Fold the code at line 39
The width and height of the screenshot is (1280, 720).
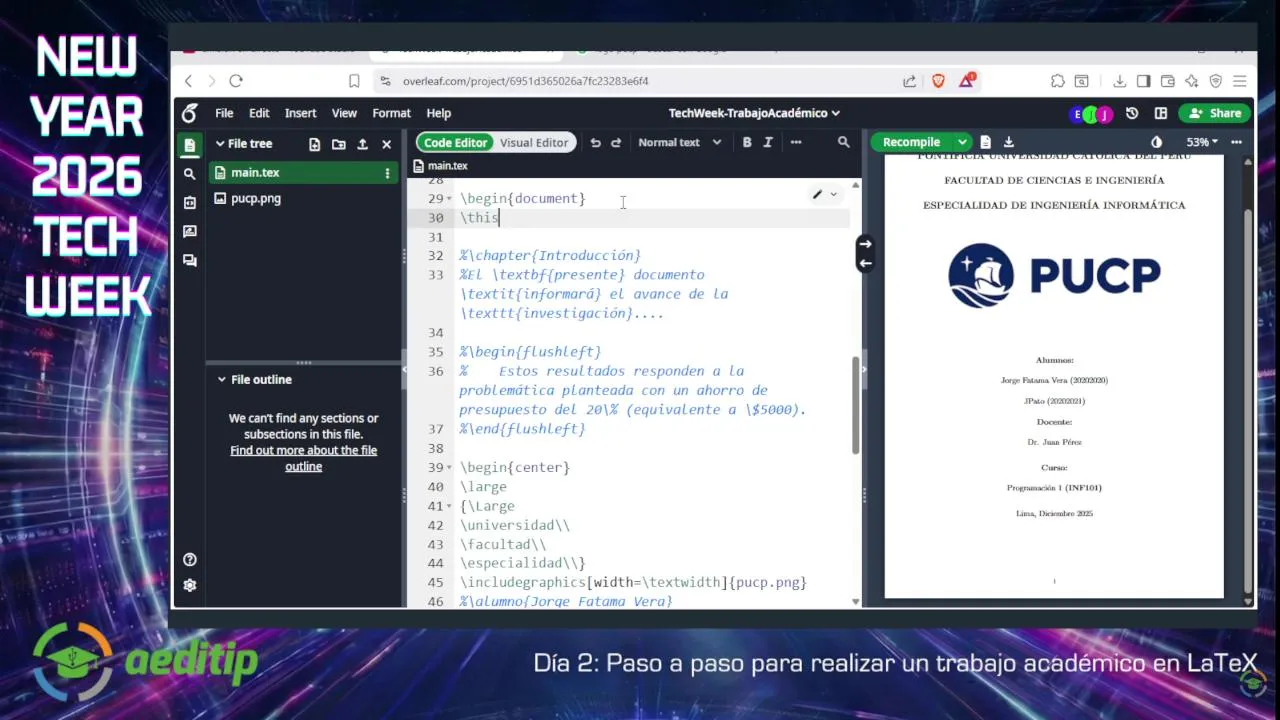click(449, 468)
